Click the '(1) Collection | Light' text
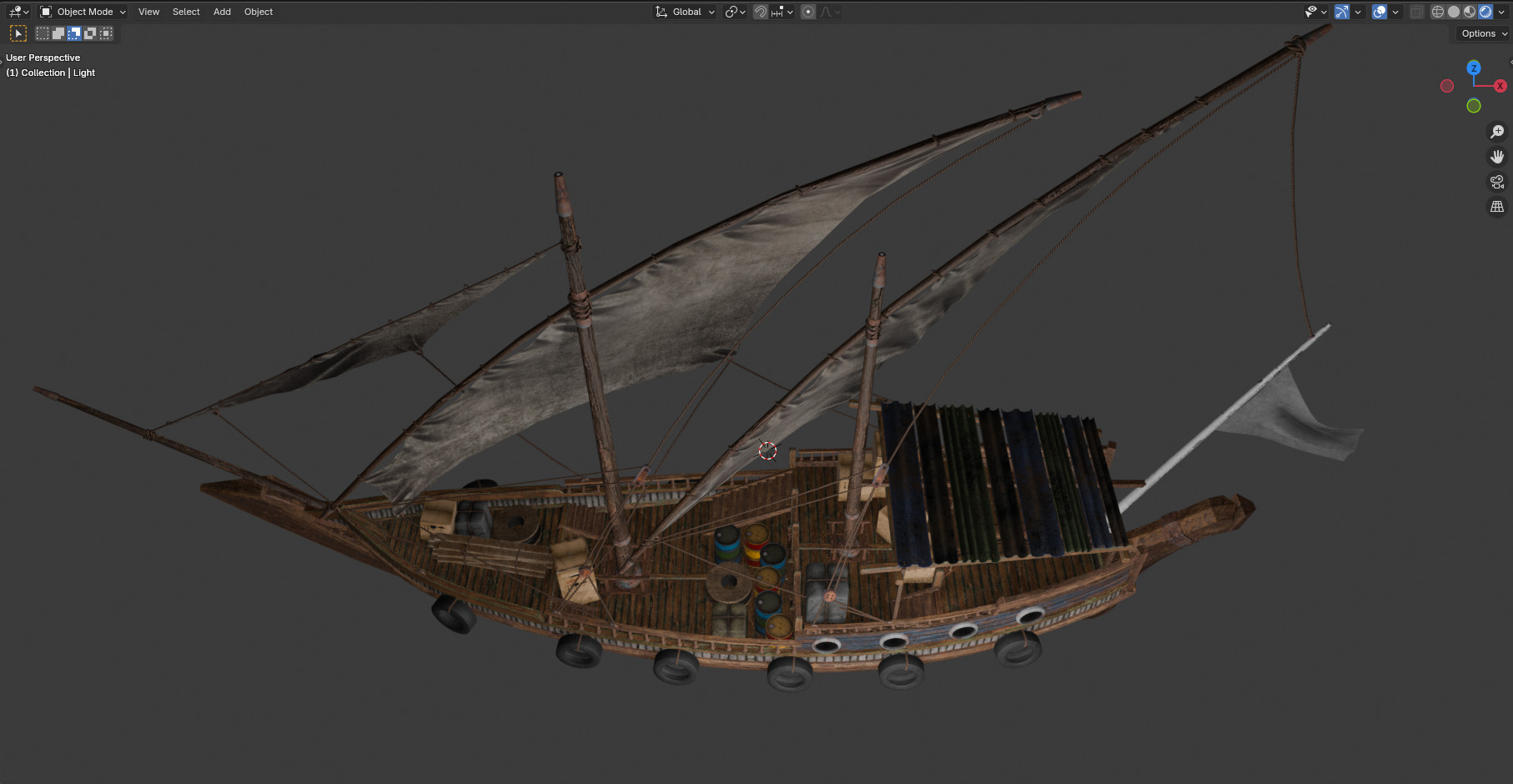The image size is (1513, 784). tap(51, 73)
